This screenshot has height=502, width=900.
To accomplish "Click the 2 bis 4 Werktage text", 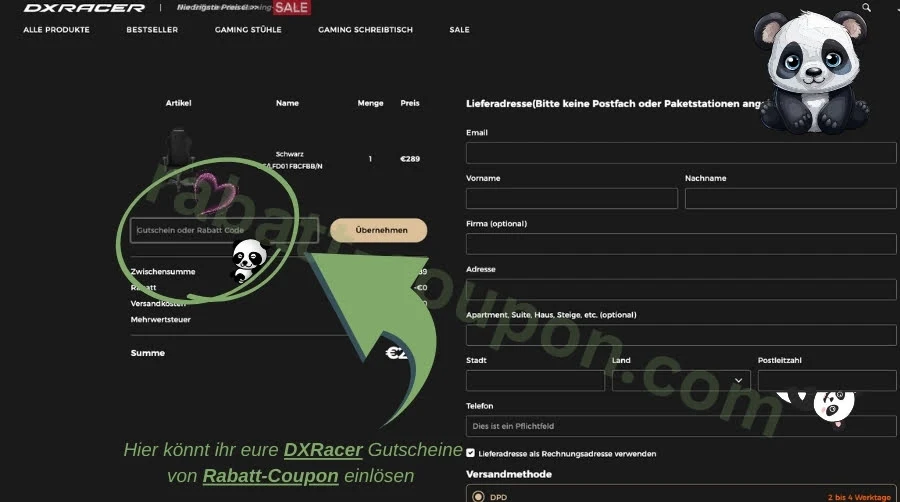I will [x=859, y=497].
